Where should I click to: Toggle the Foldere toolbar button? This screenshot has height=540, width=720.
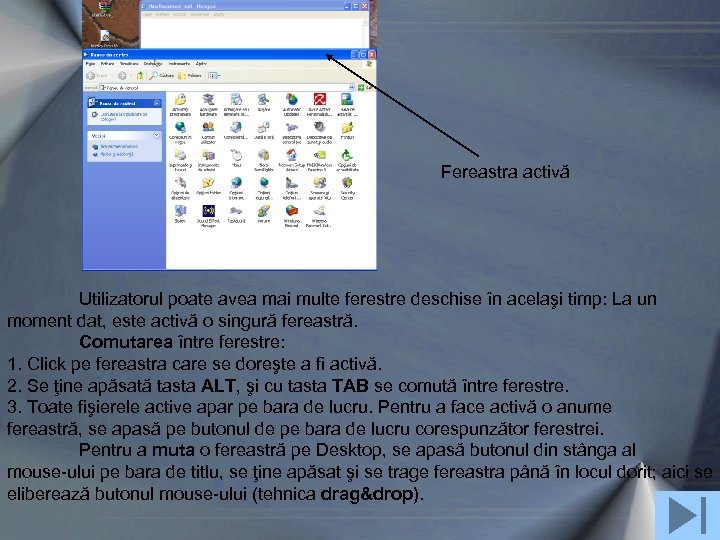pyautogui.click(x=190, y=75)
